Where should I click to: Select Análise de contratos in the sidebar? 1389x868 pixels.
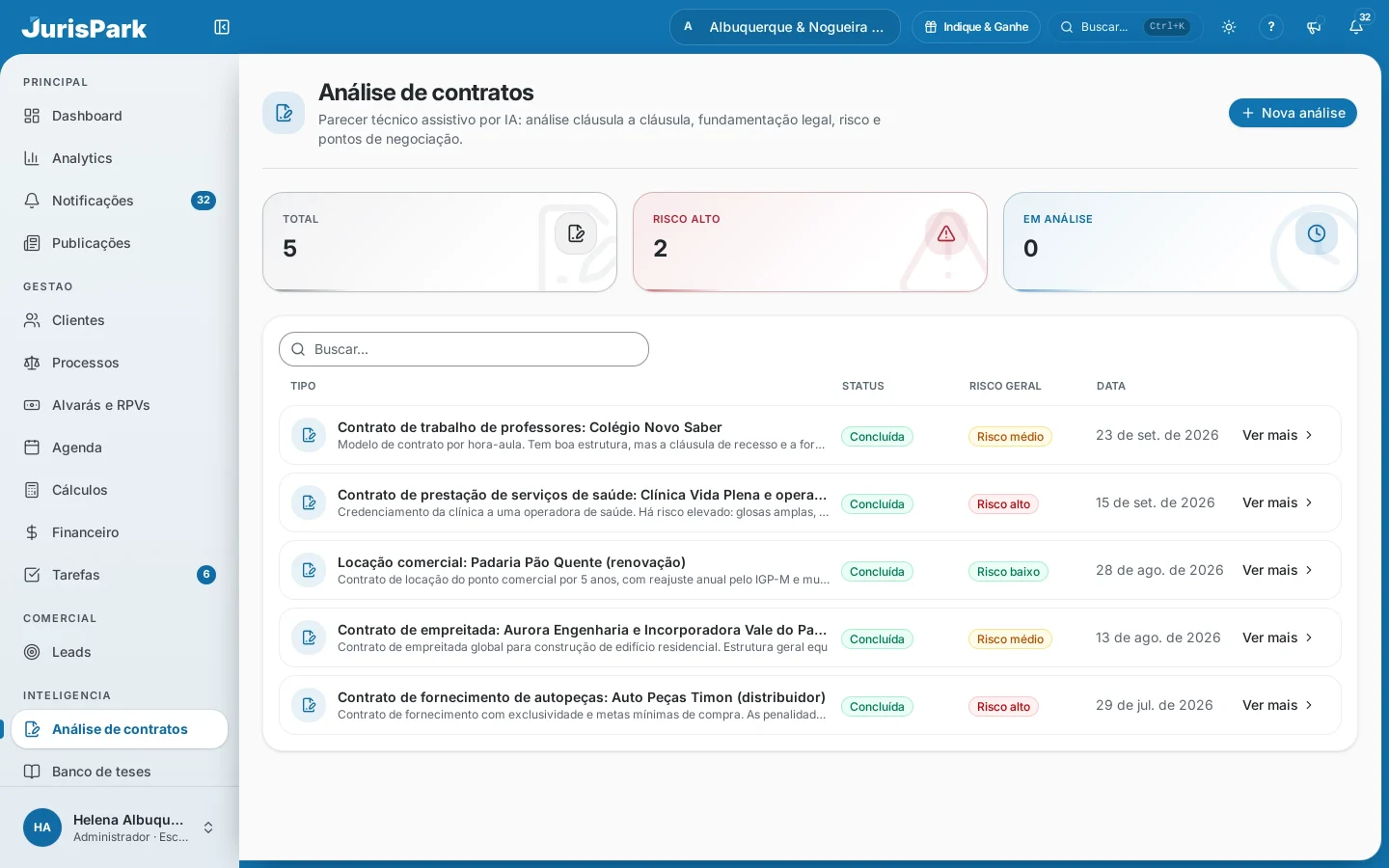pyautogui.click(x=120, y=729)
